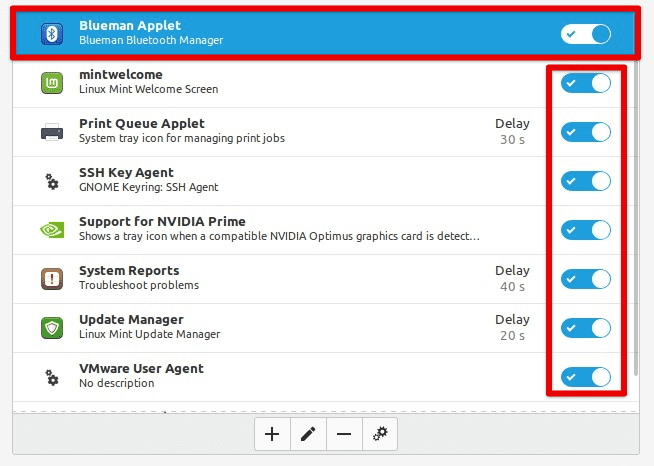Select the Support for NVIDIA Prime title

click(162, 221)
